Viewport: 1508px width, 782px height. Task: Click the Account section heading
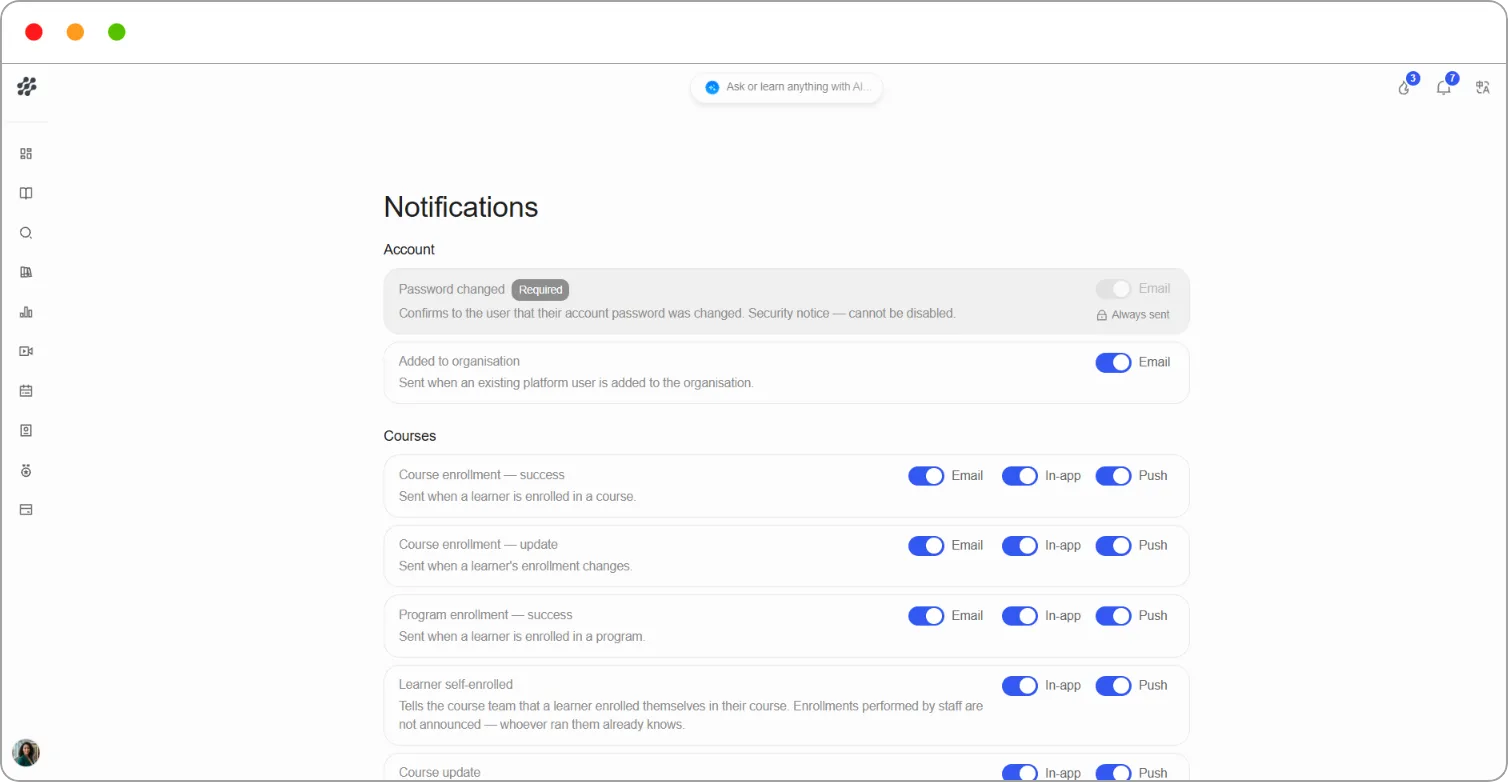(409, 250)
